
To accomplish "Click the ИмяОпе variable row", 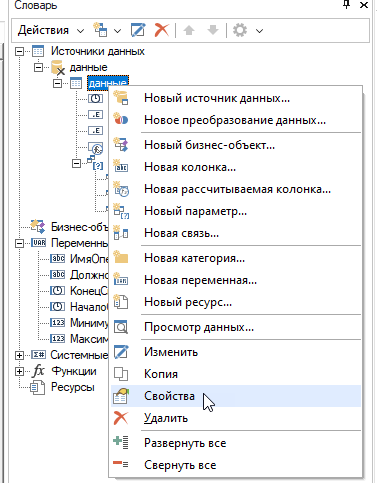I will click(89, 259).
